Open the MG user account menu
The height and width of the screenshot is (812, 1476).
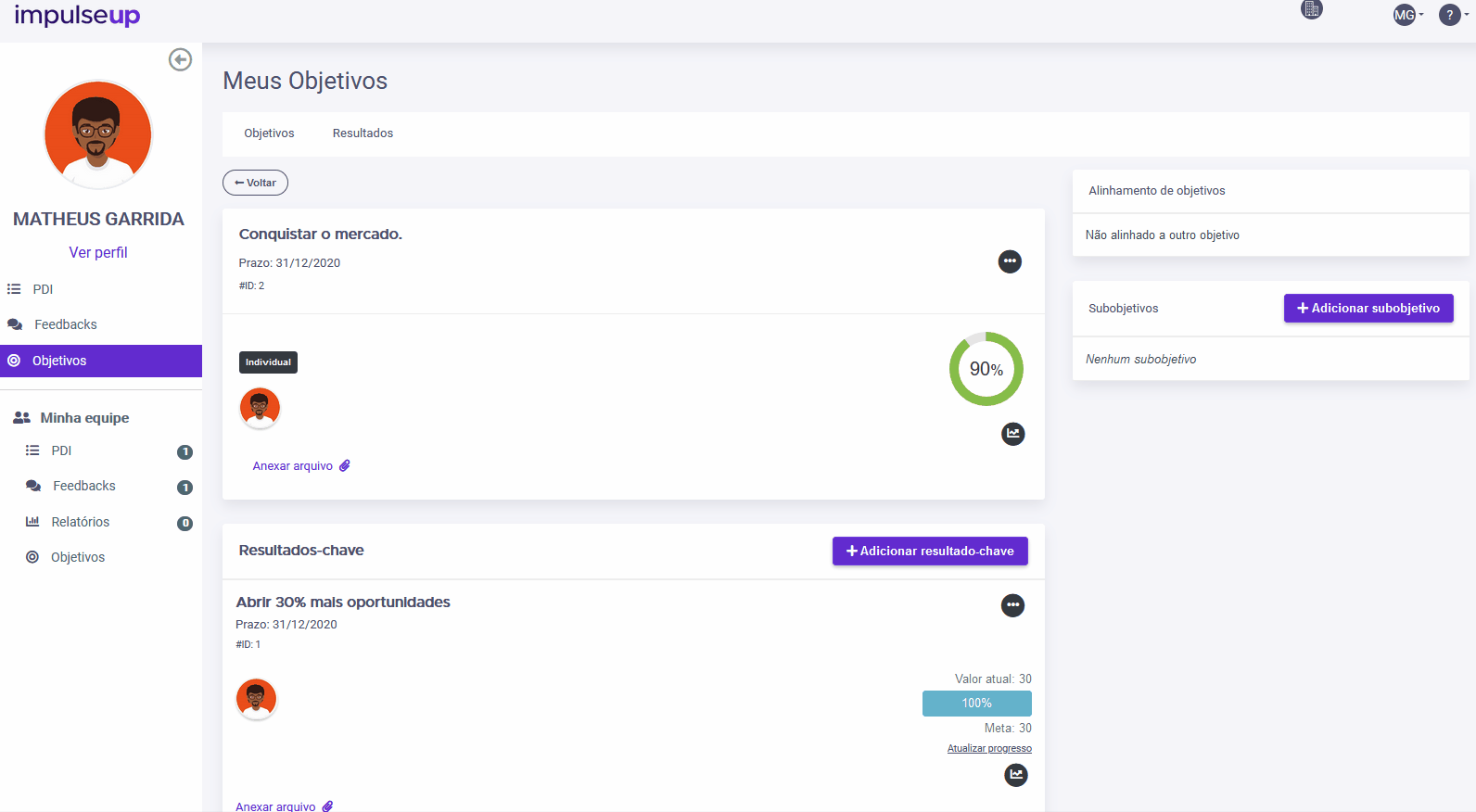(1408, 15)
